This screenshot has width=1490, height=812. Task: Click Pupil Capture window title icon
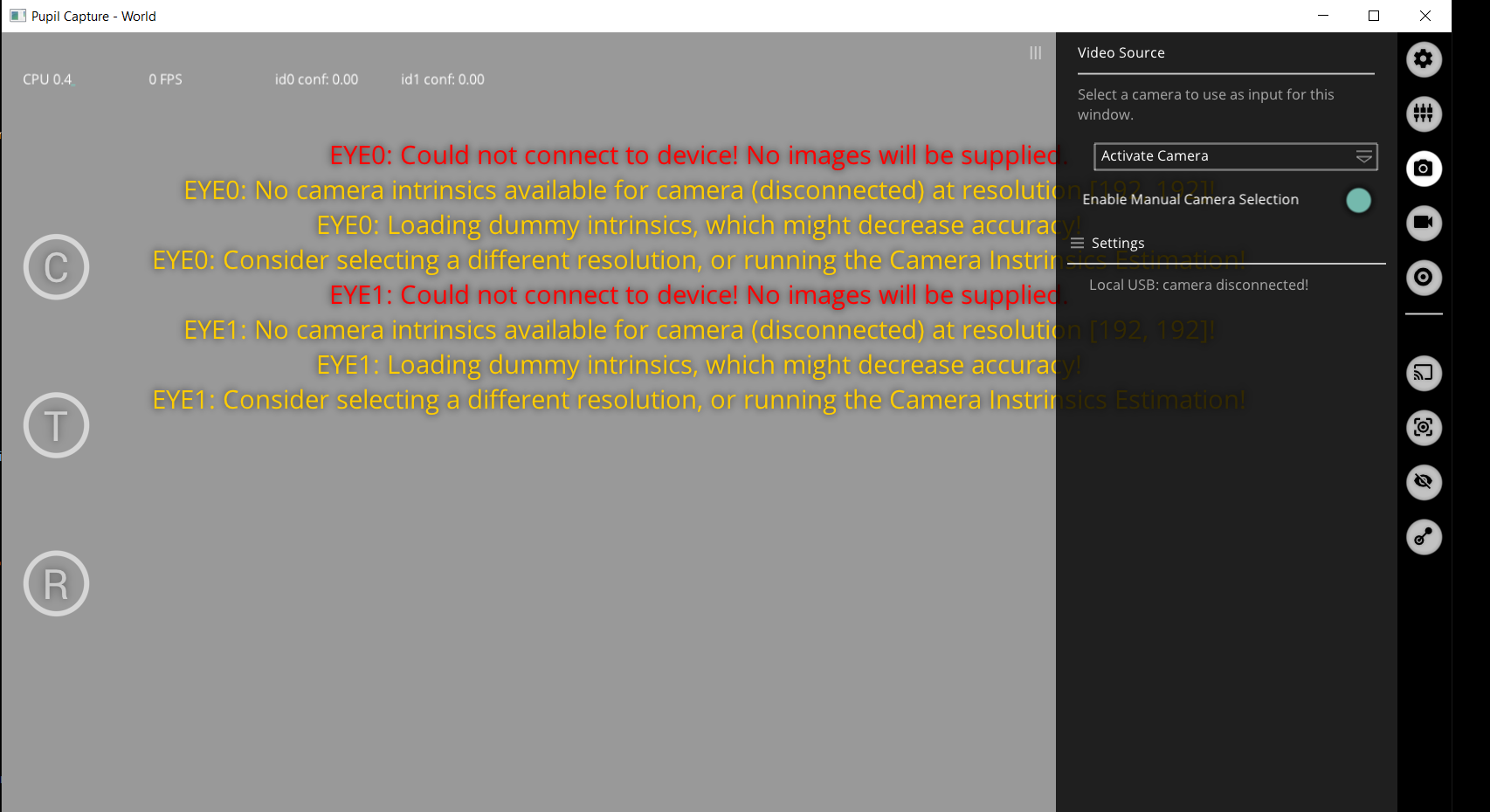pos(17,16)
